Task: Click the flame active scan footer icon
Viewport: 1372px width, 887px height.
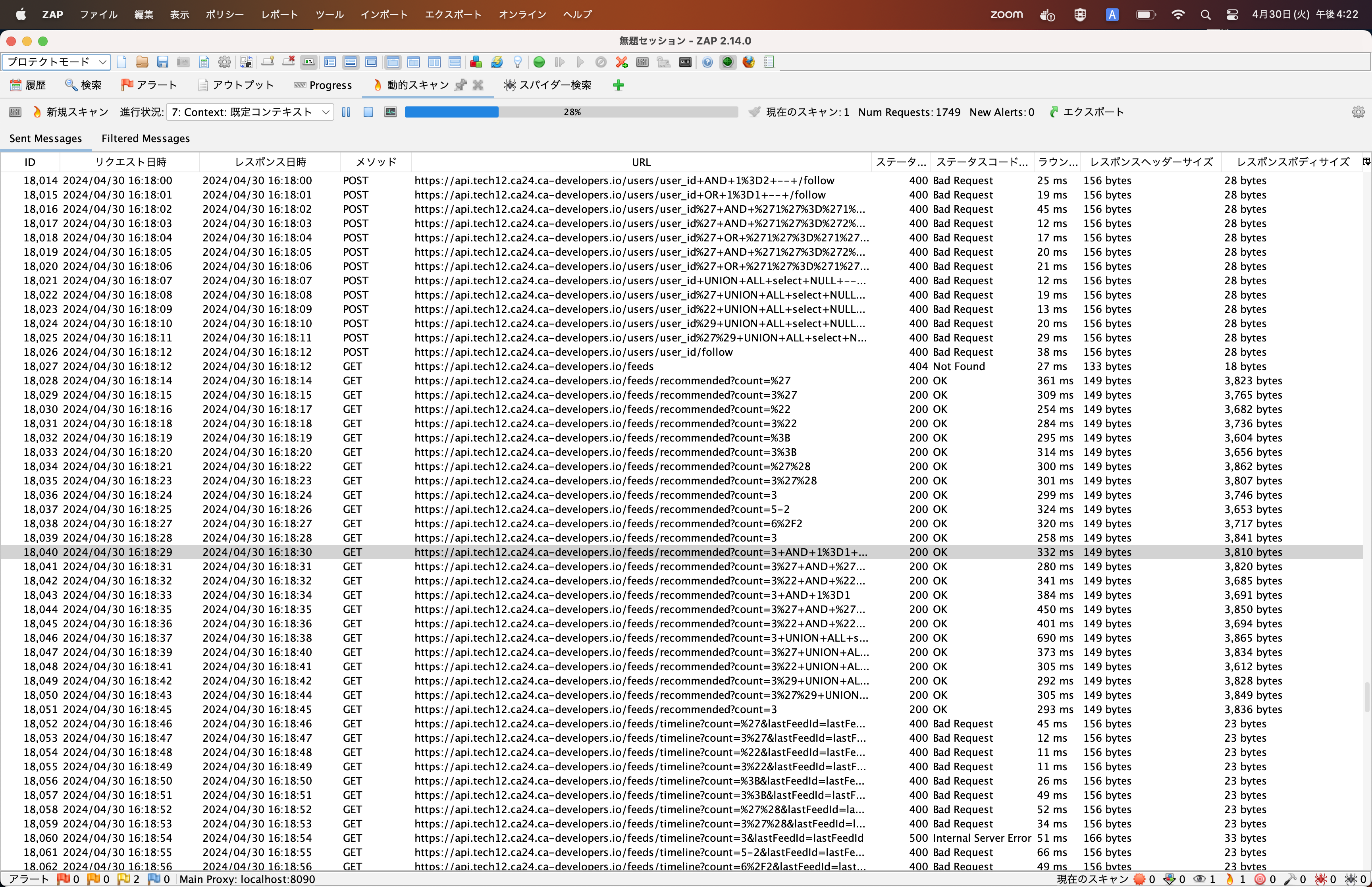Action: 1230,879
